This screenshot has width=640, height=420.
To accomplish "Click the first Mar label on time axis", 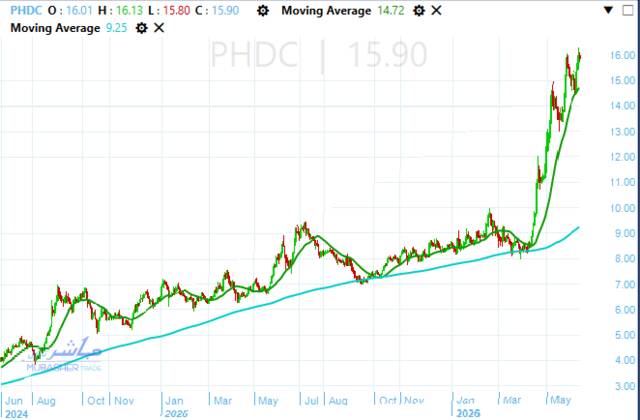I will [222, 401].
